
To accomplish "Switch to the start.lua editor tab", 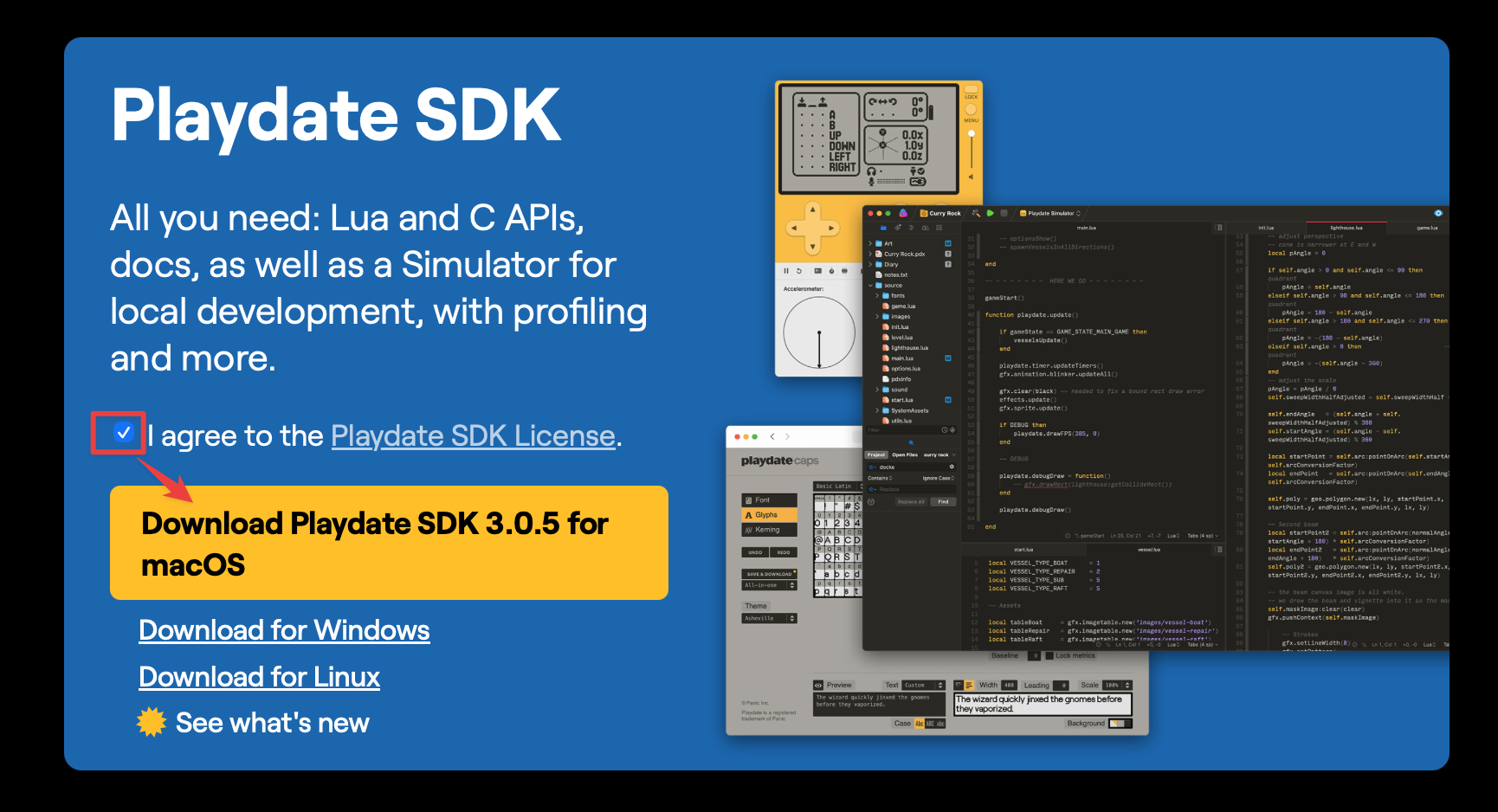I will point(1023,550).
